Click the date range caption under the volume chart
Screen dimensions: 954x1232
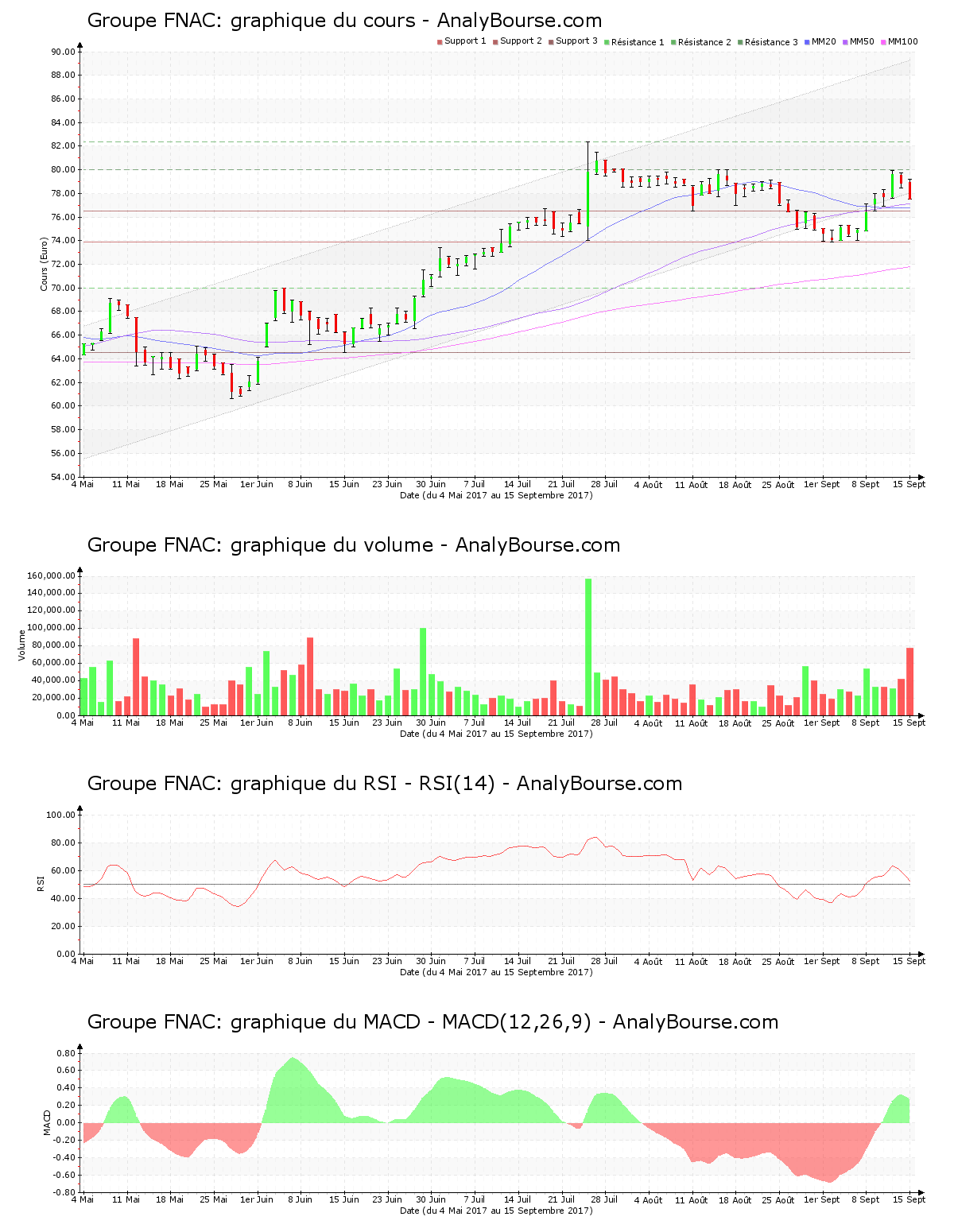[x=496, y=734]
